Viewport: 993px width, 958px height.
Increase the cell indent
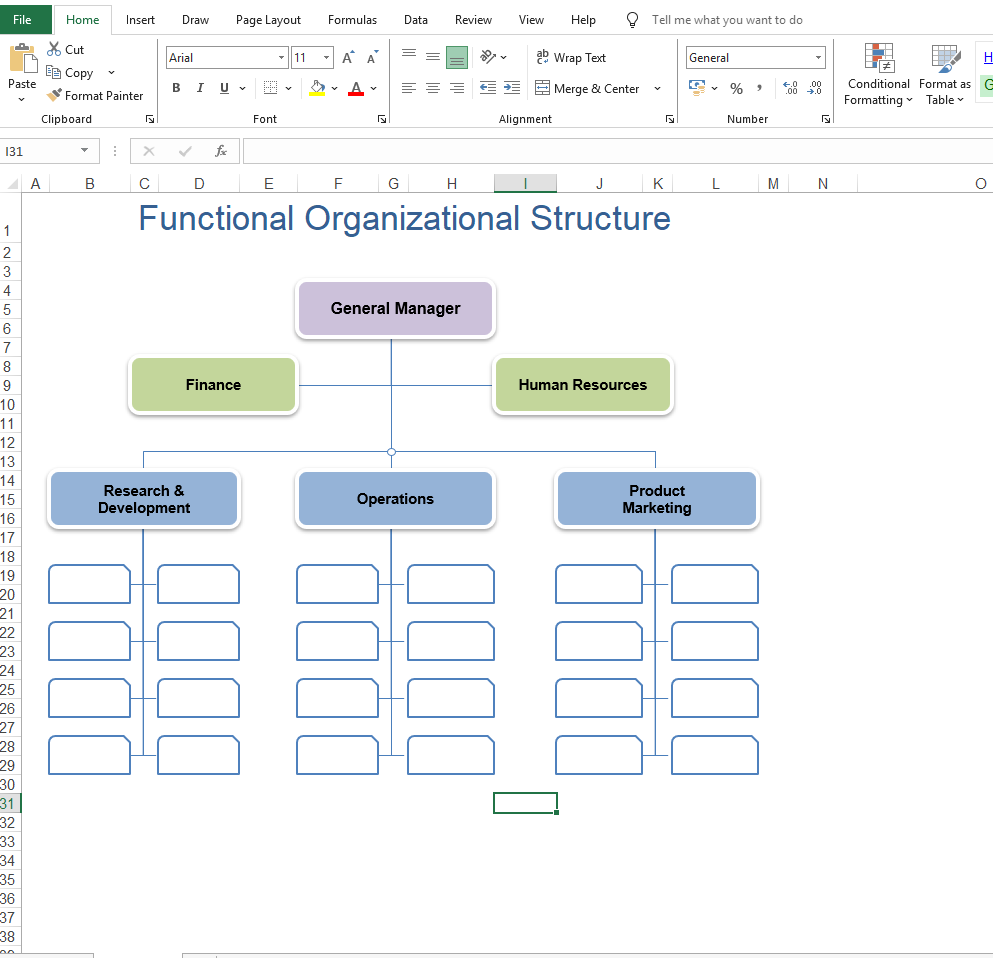pos(512,88)
